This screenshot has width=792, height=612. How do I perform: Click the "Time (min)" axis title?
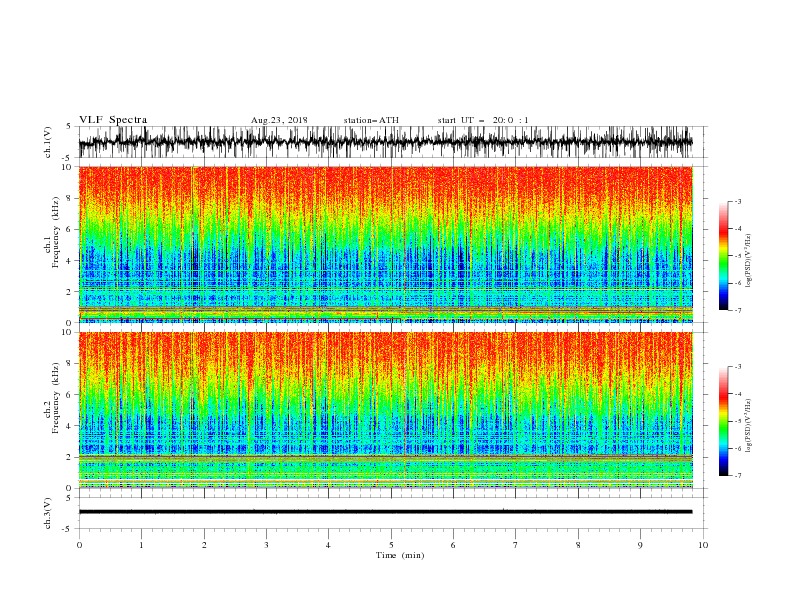point(400,555)
